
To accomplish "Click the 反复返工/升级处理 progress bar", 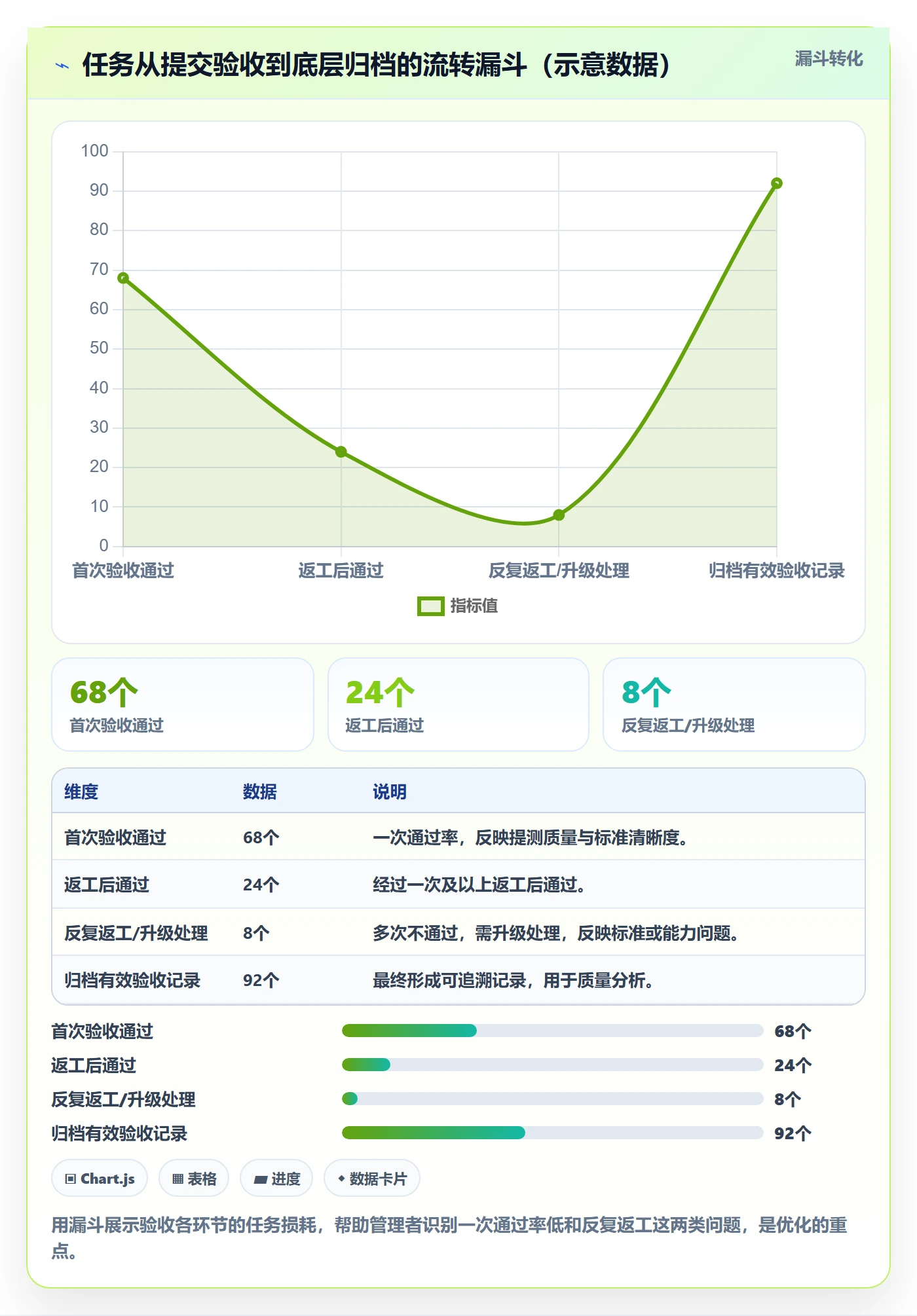I will pos(553,1099).
